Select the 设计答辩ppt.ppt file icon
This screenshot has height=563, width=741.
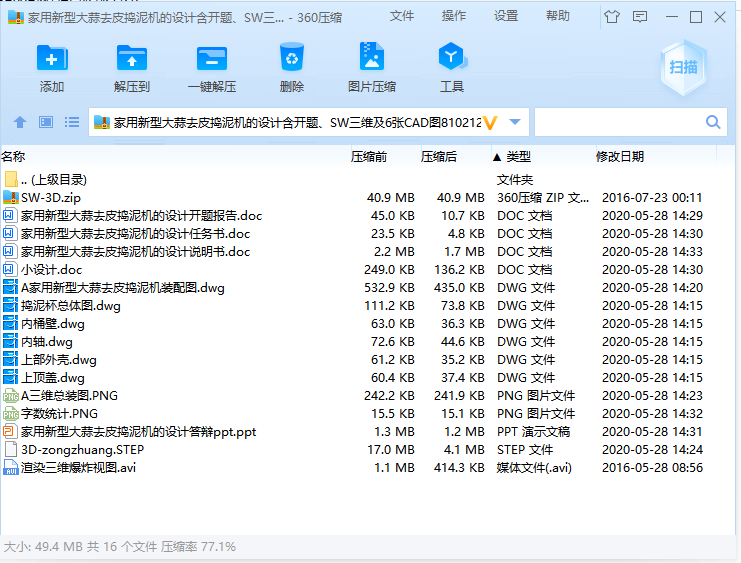pyautogui.click(x=9, y=431)
